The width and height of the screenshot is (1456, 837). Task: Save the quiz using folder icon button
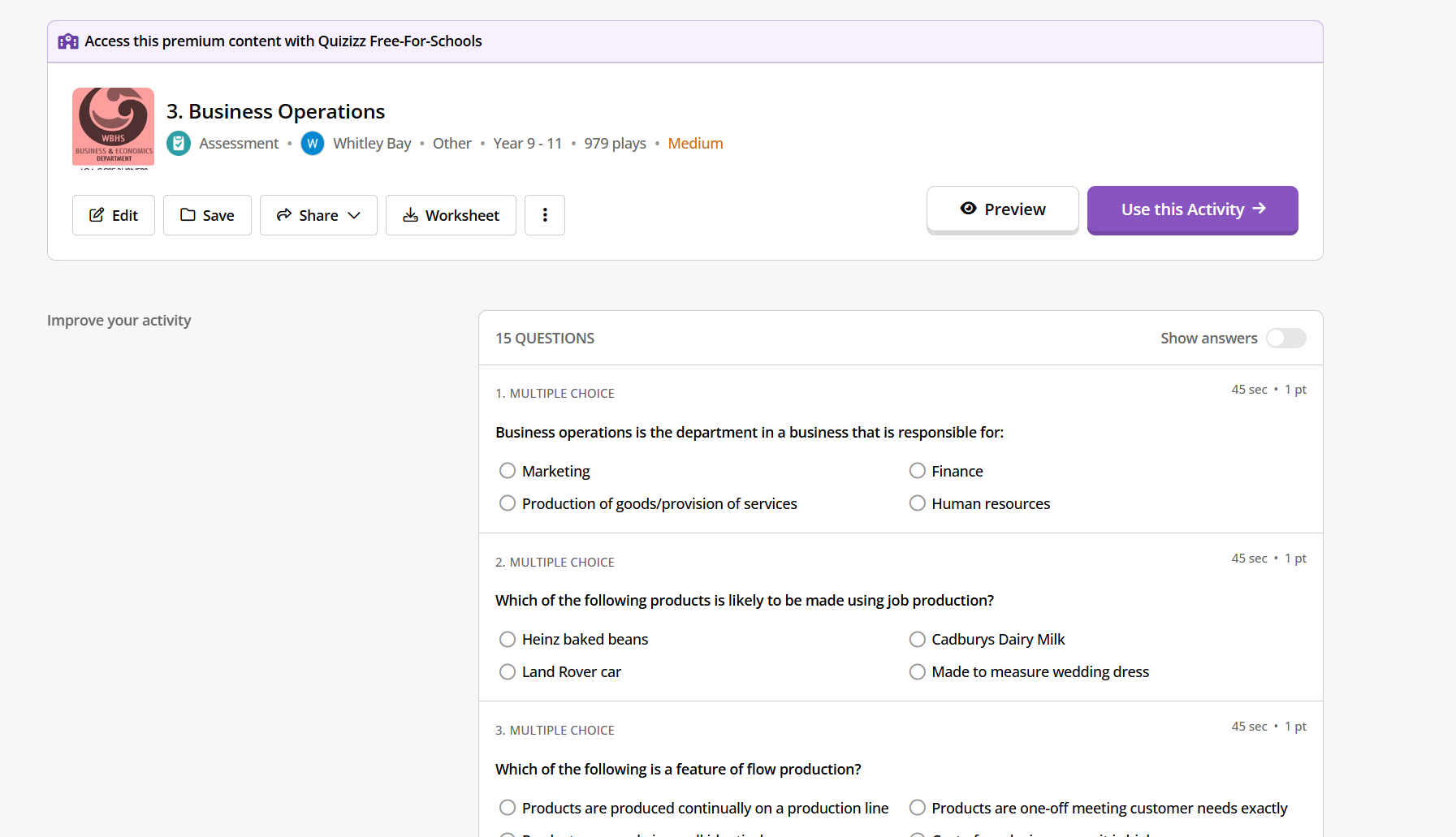207,215
